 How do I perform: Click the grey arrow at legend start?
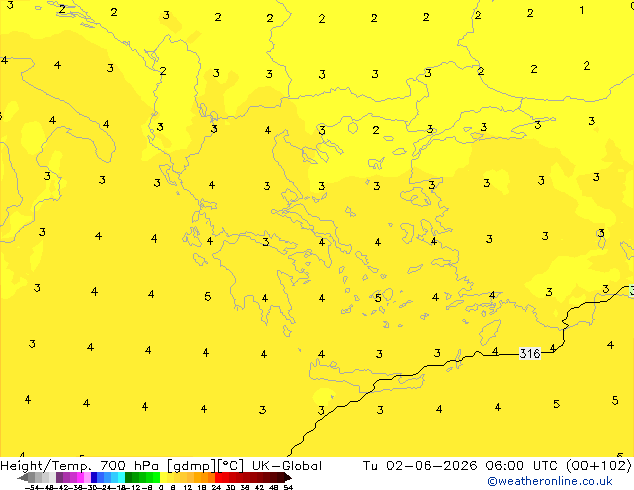pyautogui.click(x=23, y=477)
